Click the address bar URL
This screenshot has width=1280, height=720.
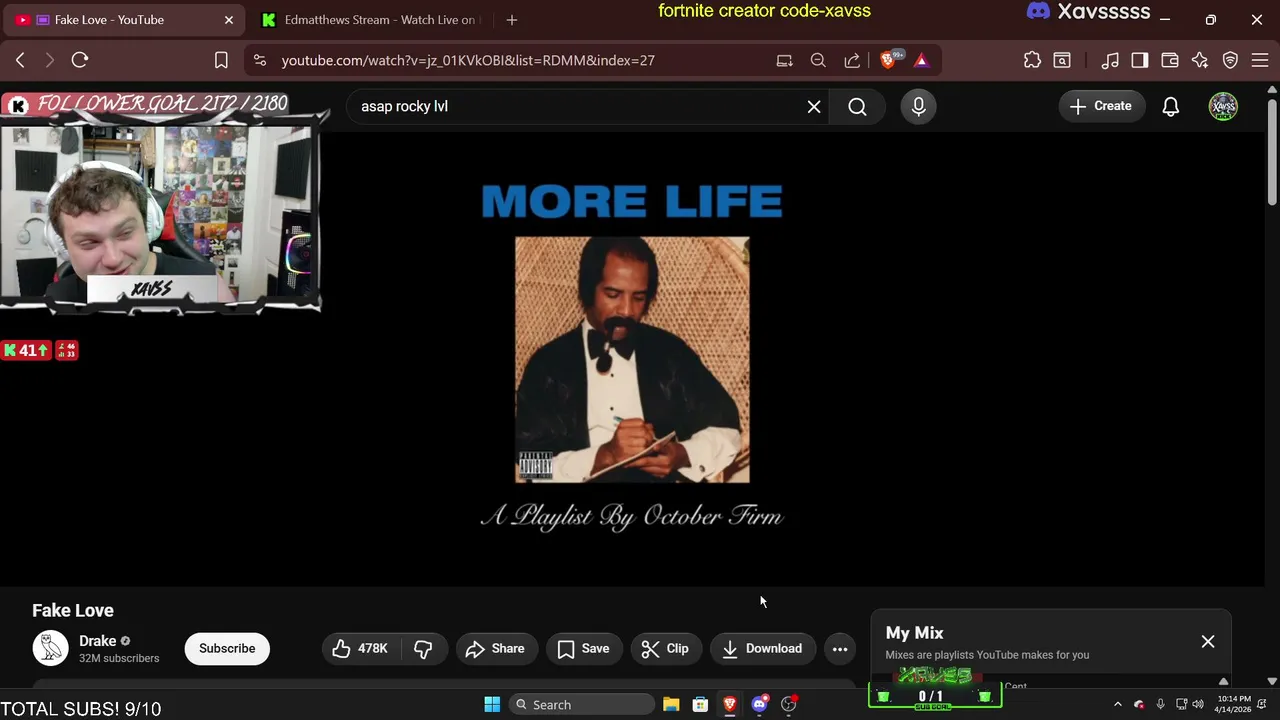tap(468, 60)
